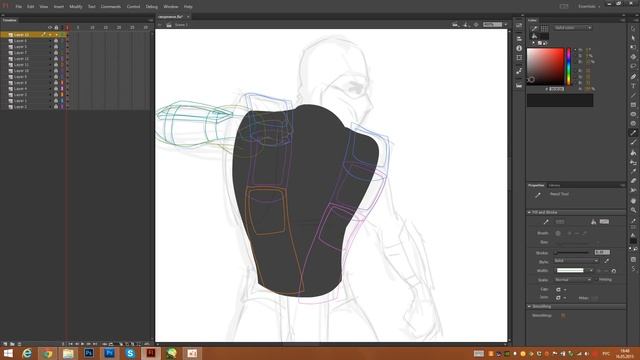This screenshot has width=640, height=360.
Task: Select the Ink Bottle tool
Action: click(x=633, y=162)
